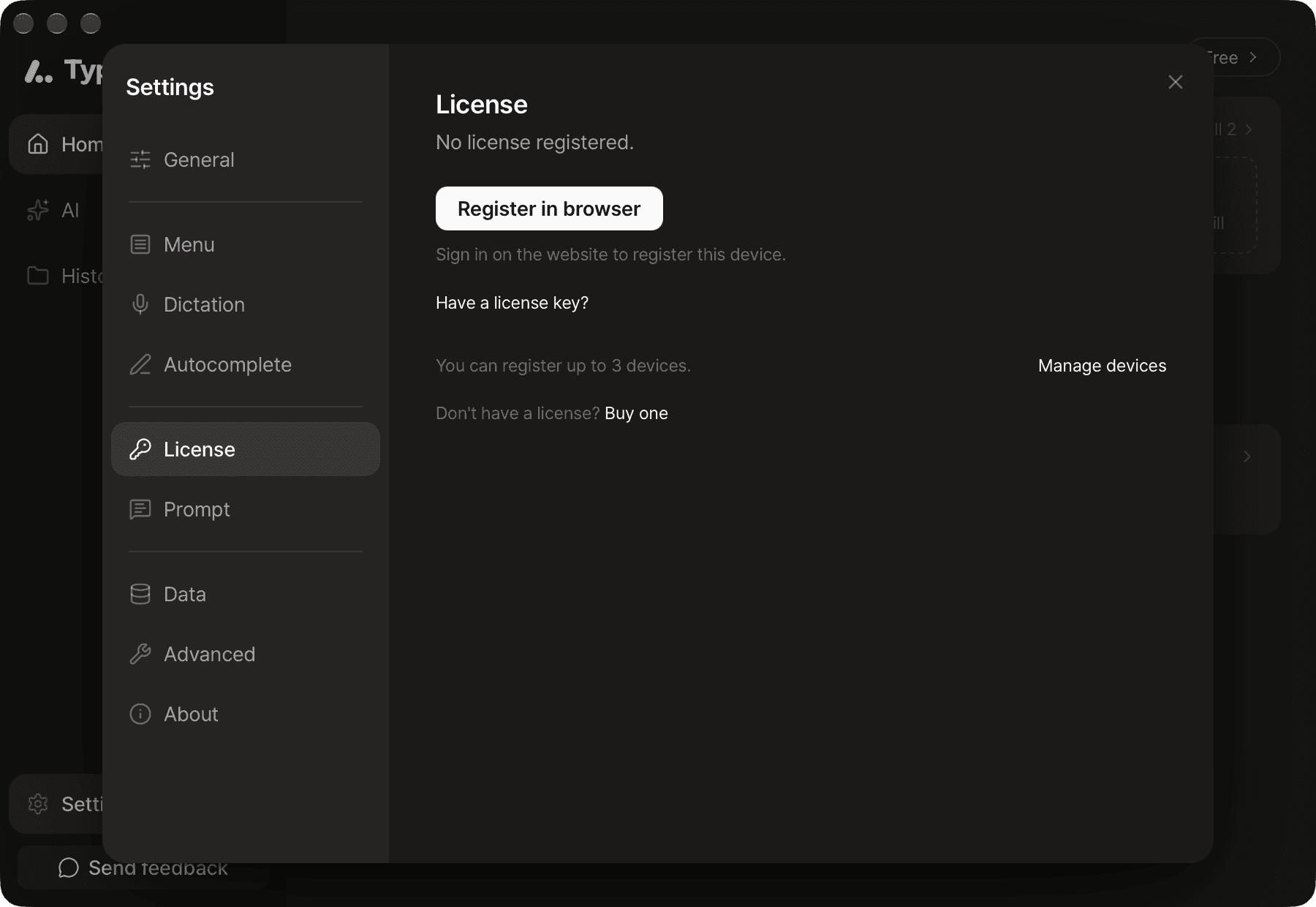The height and width of the screenshot is (907, 1316).
Task: Click the Home house icon in main sidebar
Action: [x=38, y=144]
